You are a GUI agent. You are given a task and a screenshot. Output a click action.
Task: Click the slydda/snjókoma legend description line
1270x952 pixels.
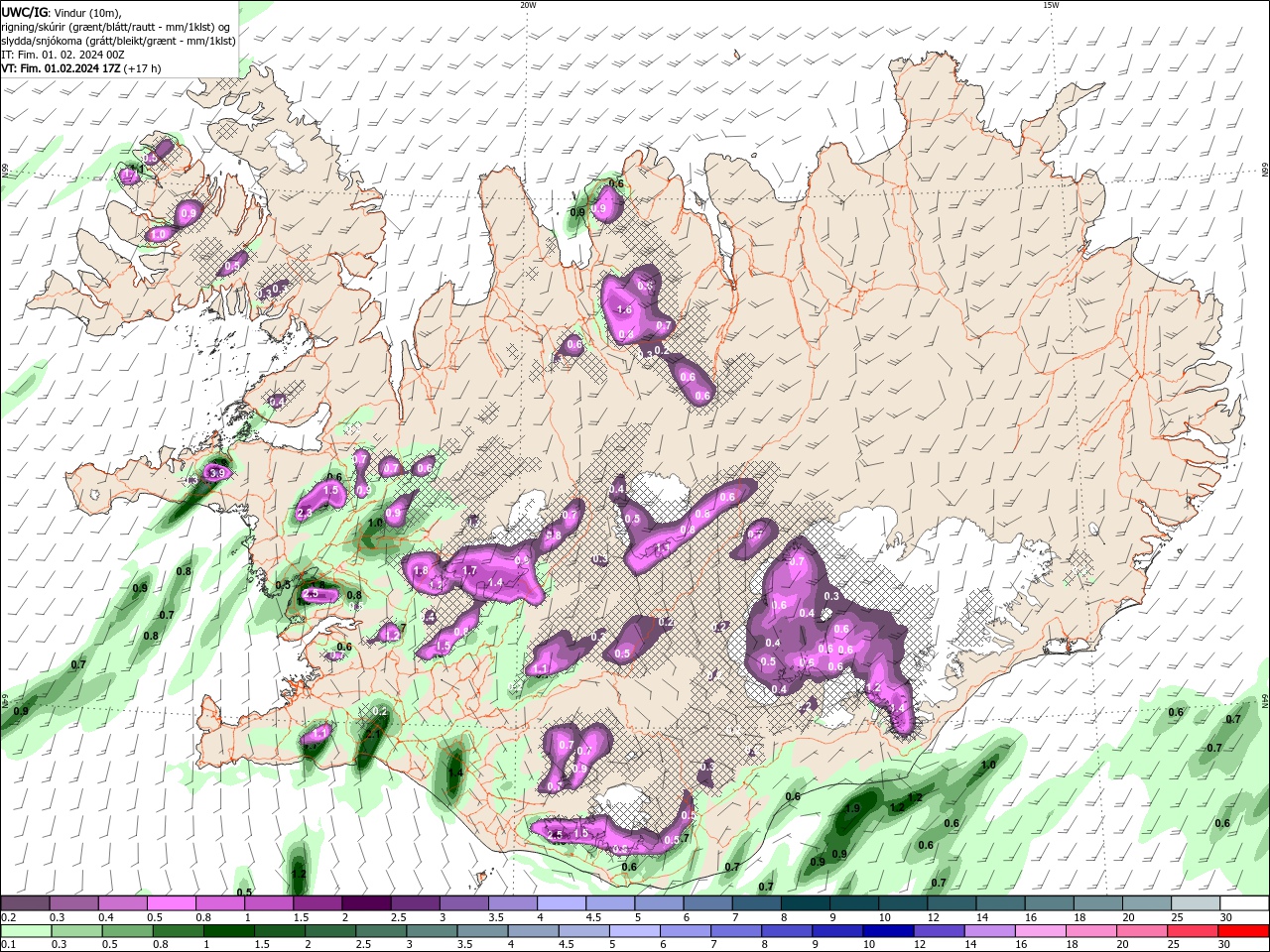pyautogui.click(x=118, y=41)
